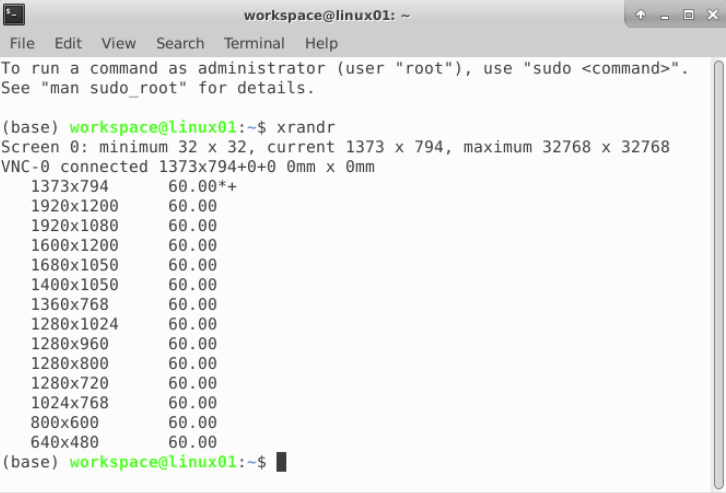This screenshot has height=493, width=726.
Task: Click the 1920x1080 resolution line
Action: (74, 226)
